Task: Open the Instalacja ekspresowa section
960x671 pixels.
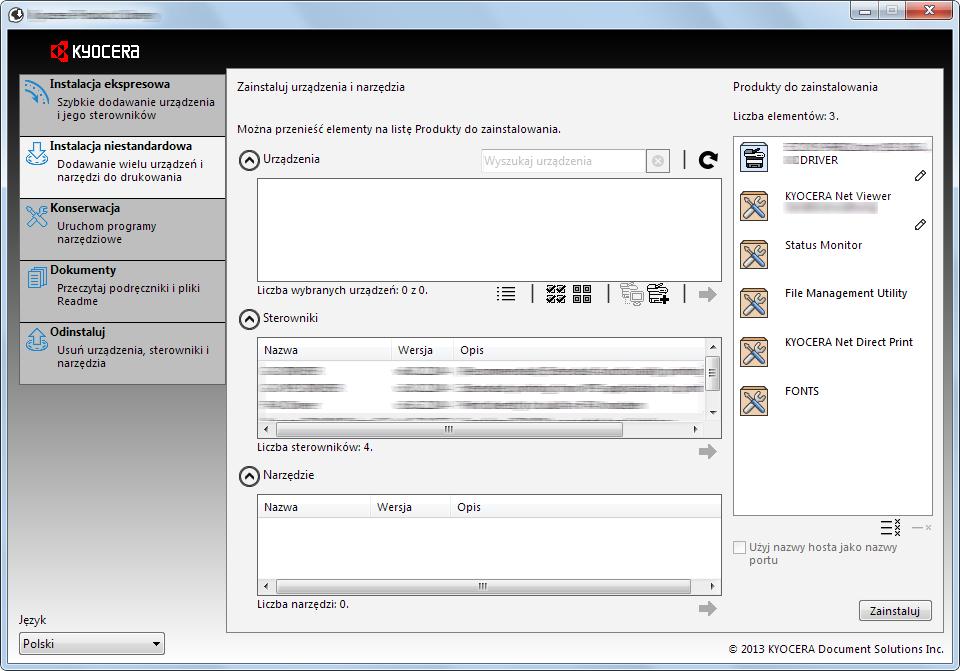Action: coord(122,105)
